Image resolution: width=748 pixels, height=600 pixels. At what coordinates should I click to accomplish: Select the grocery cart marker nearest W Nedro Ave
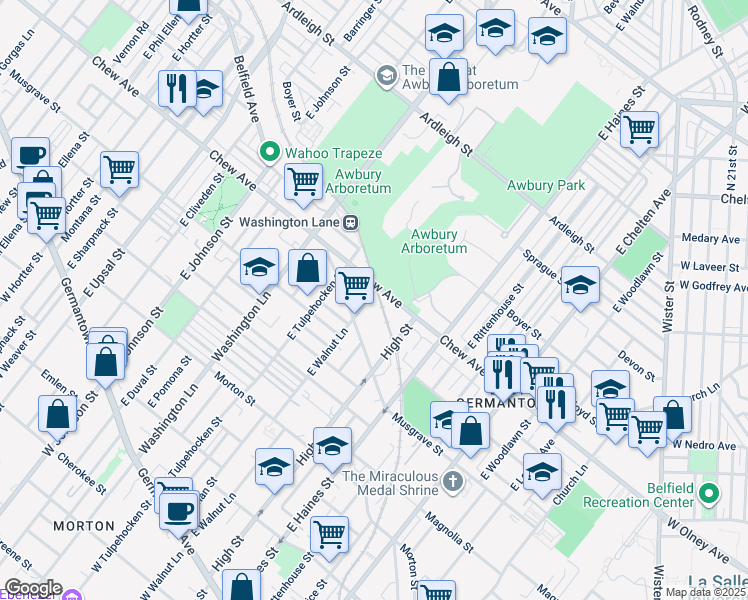pyautogui.click(x=647, y=431)
